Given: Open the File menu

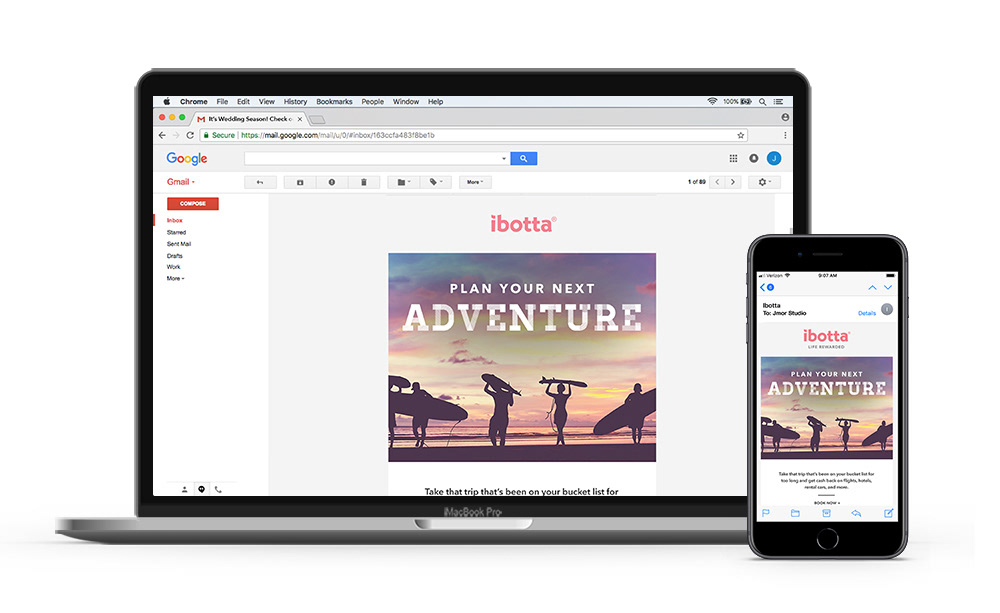Looking at the screenshot, I should click(222, 102).
